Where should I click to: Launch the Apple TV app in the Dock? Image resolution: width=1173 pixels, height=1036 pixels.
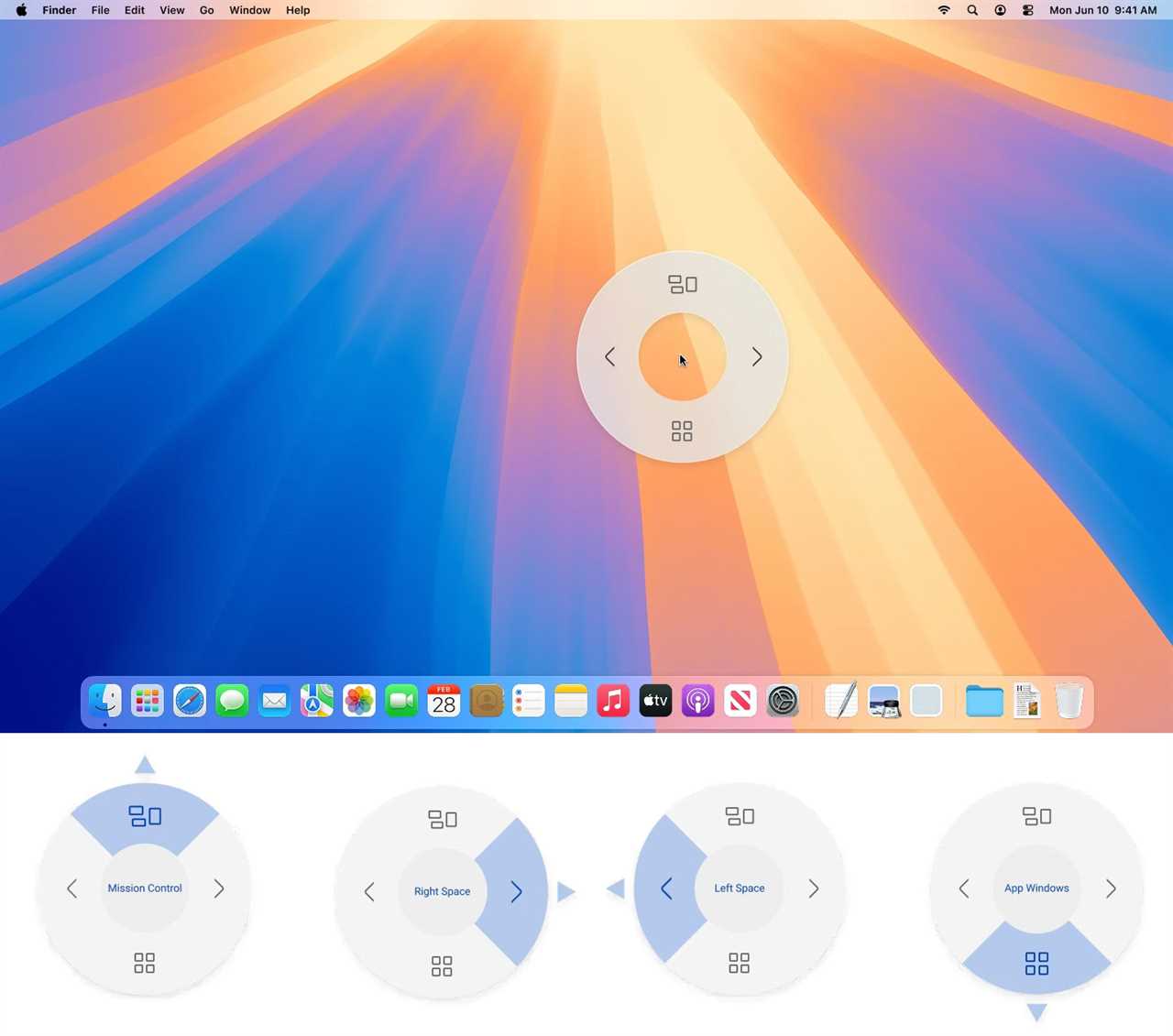click(655, 702)
